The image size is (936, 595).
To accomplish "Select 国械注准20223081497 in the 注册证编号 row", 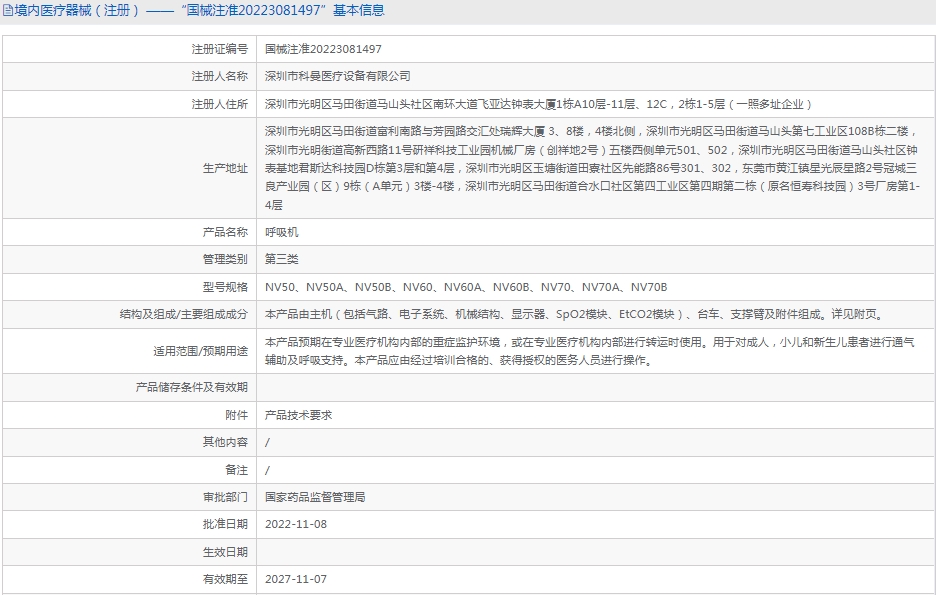I will pos(323,49).
